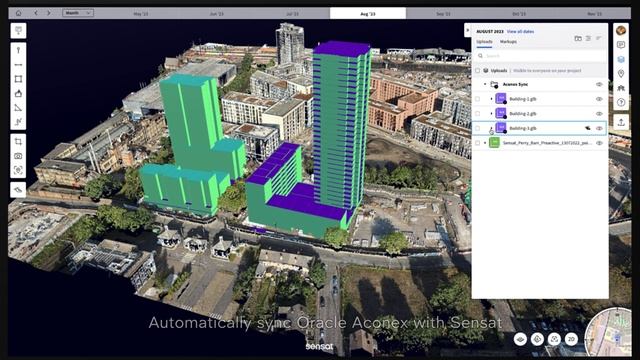Switch to the Uploads tab
This screenshot has width=640, height=360.
coord(484,42)
